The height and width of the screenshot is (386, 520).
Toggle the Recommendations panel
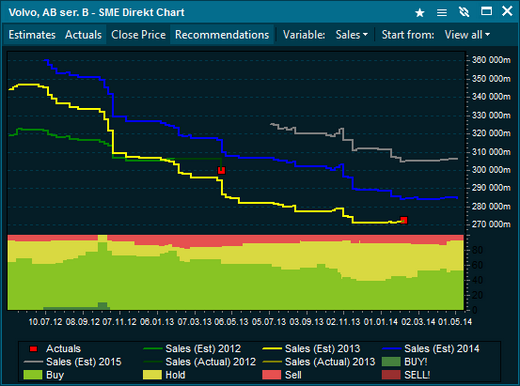pyautogui.click(x=222, y=35)
